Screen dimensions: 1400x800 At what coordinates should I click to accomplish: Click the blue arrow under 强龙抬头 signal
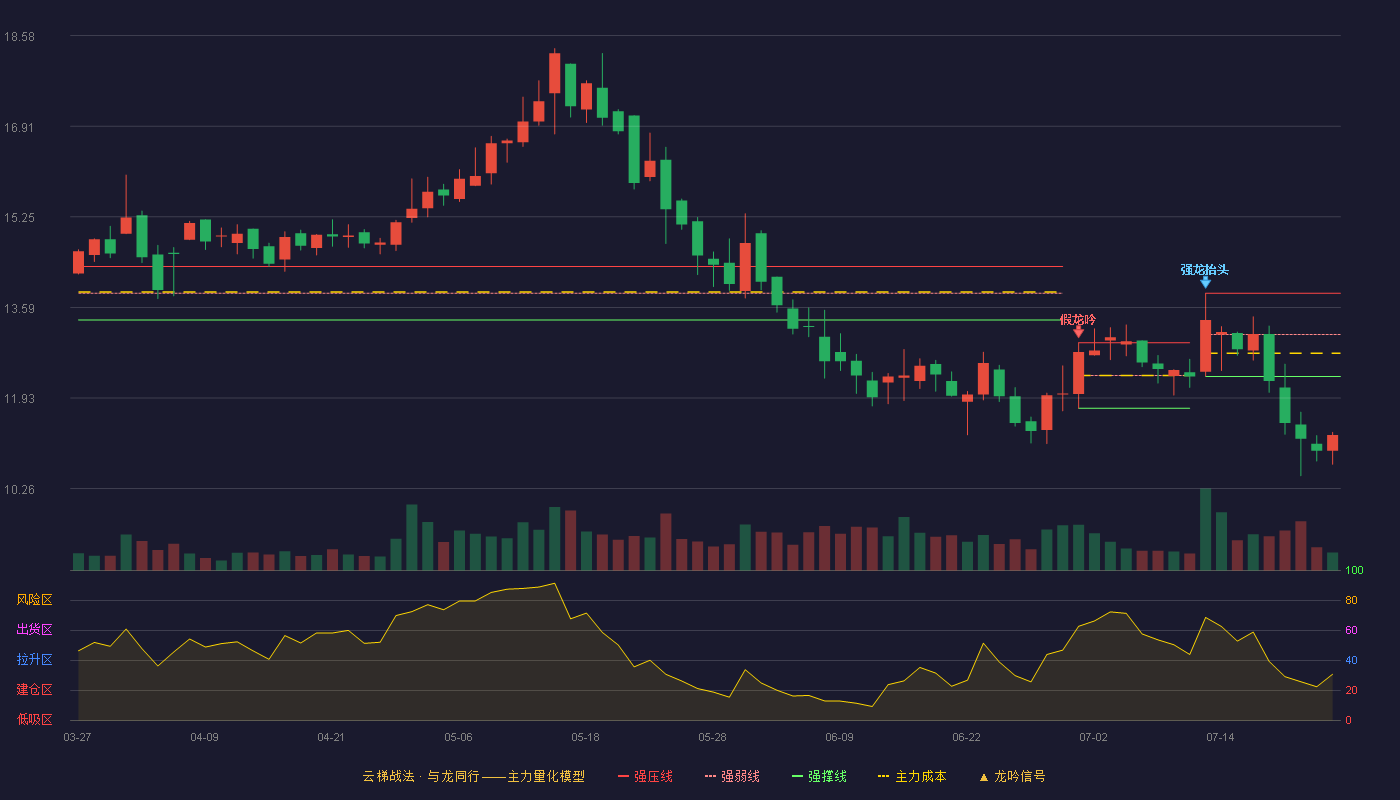point(1205,282)
